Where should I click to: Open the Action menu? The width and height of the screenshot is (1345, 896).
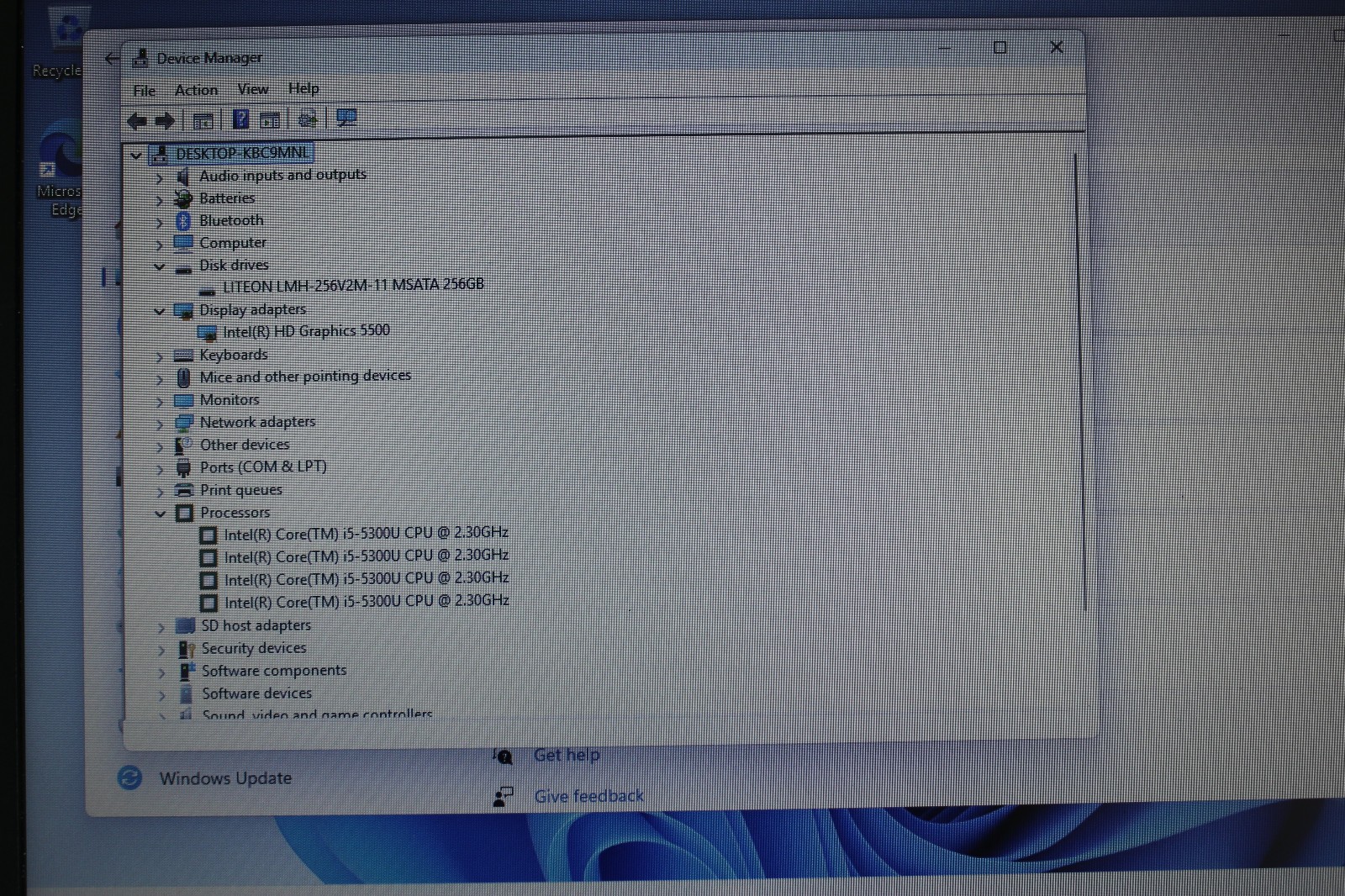click(x=196, y=90)
